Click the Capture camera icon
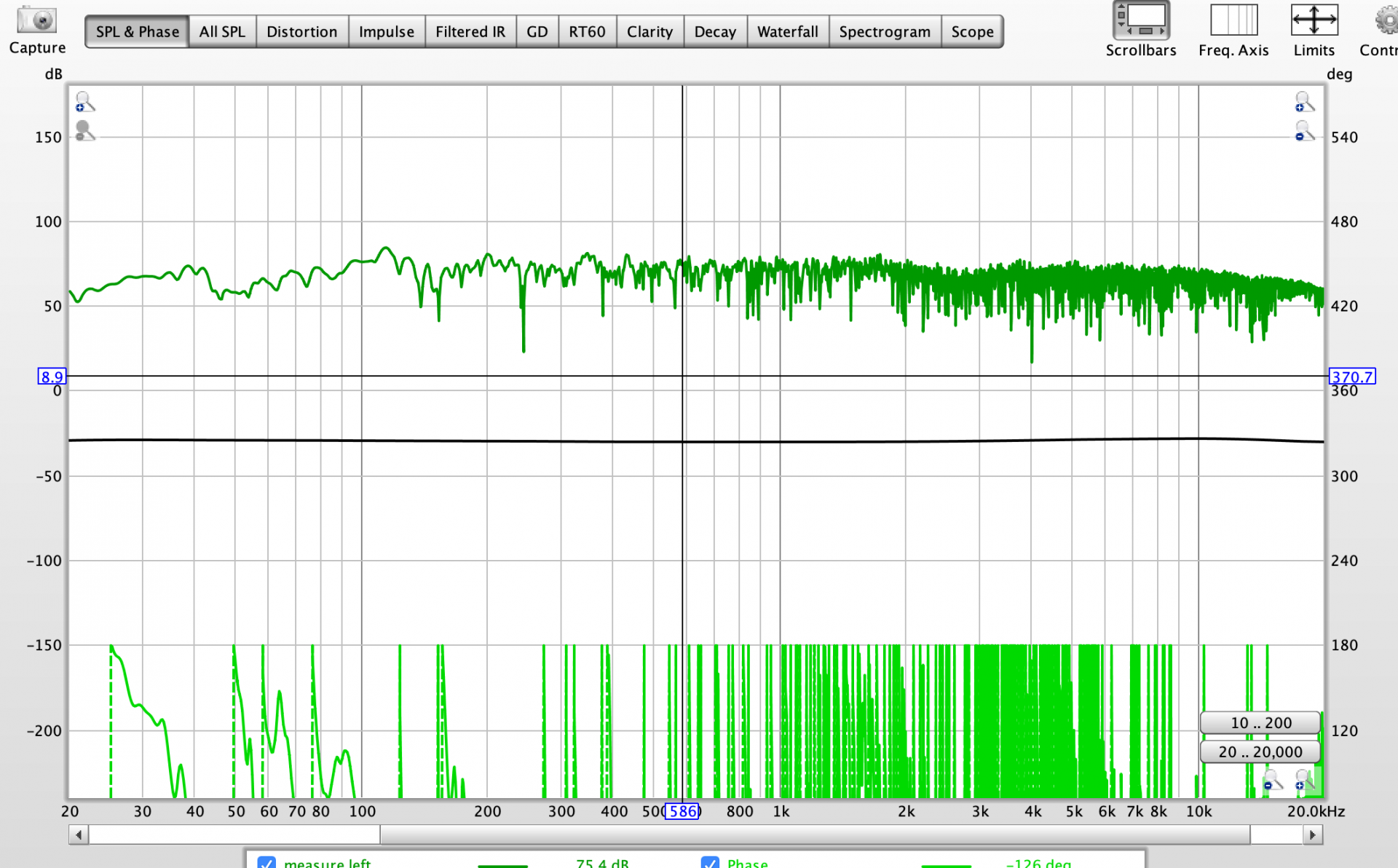Image resolution: width=1398 pixels, height=868 pixels. point(36,20)
